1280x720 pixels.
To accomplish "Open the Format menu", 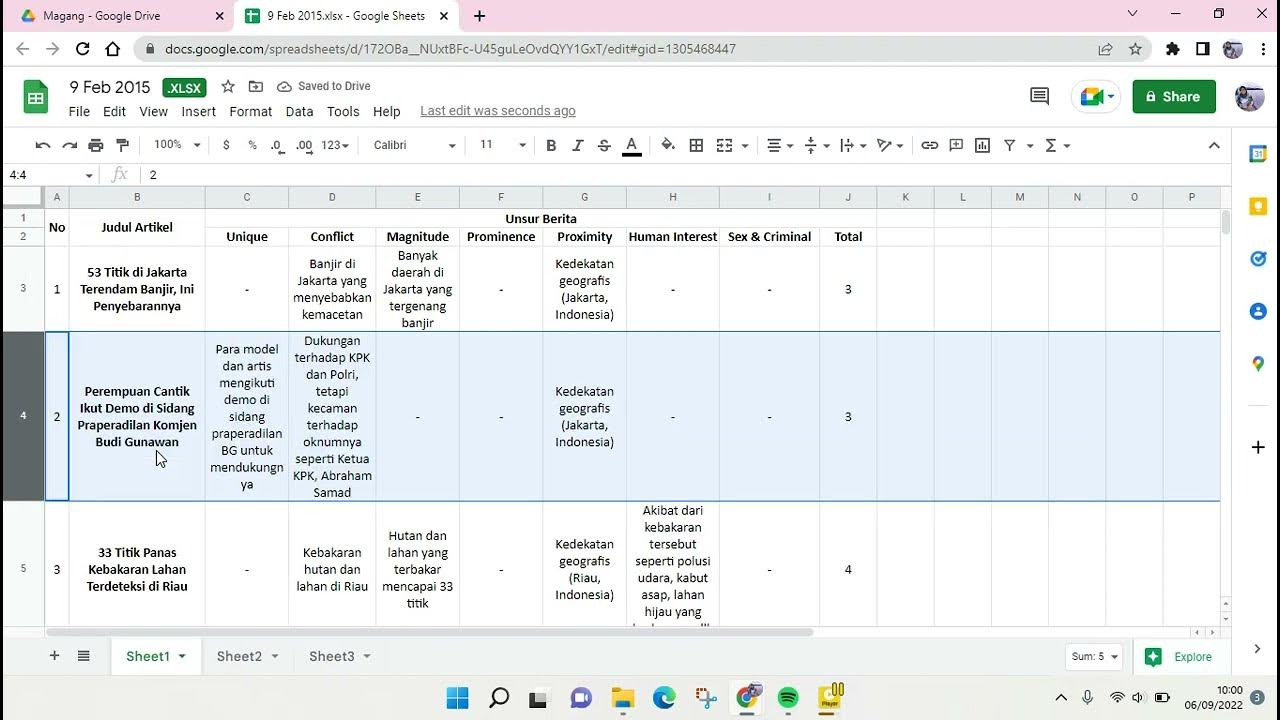I will pyautogui.click(x=250, y=111).
